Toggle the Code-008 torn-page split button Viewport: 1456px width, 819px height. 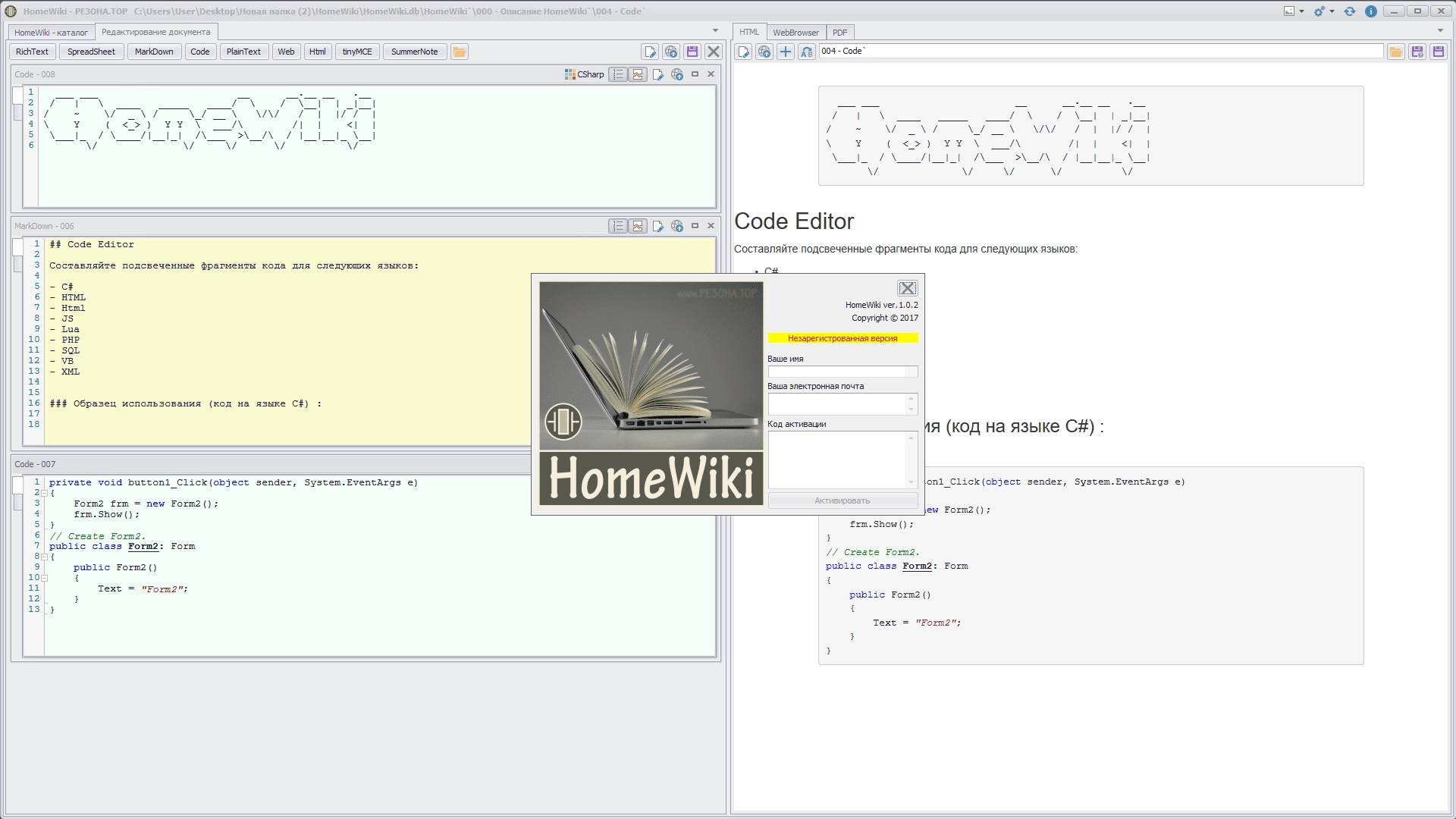click(x=639, y=74)
